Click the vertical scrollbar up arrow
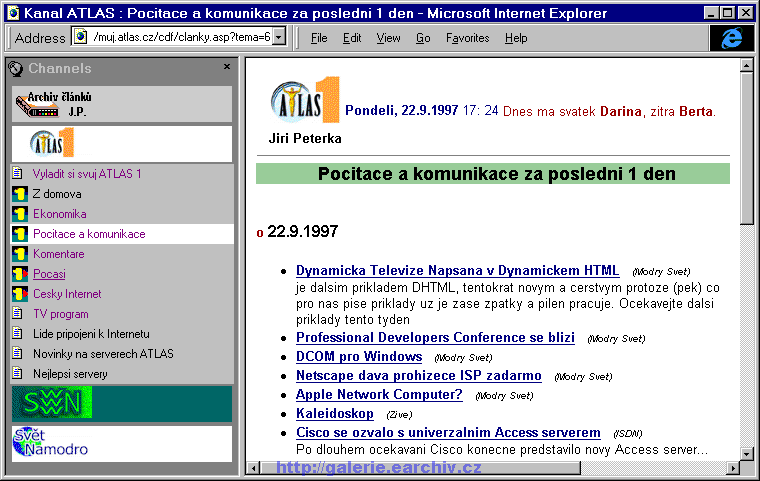This screenshot has width=760, height=481. 746,64
